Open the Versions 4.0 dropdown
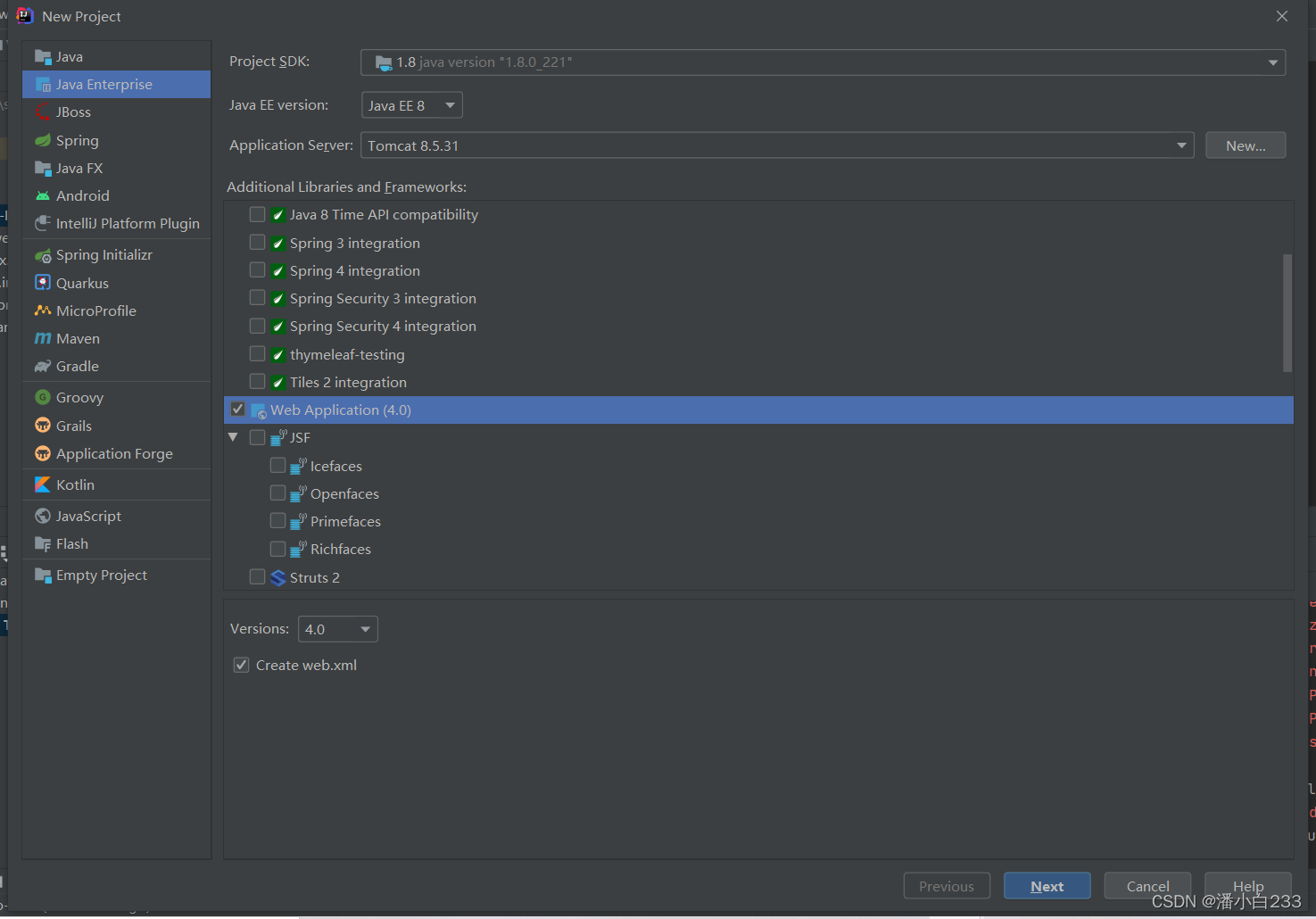Viewport: 1316px width, 919px height. 337,629
